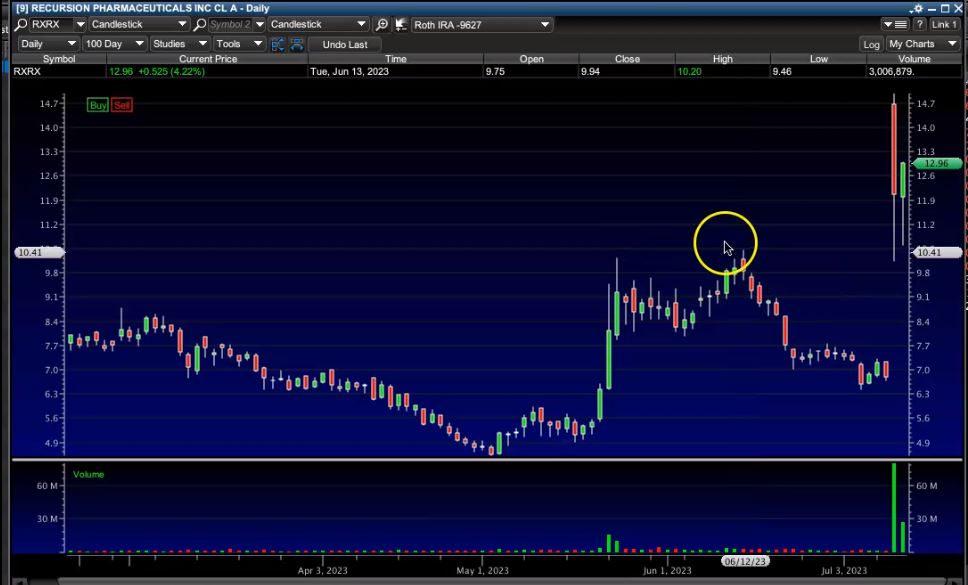968x585 pixels.
Task: Click the red Sell button on chart
Action: (122, 106)
